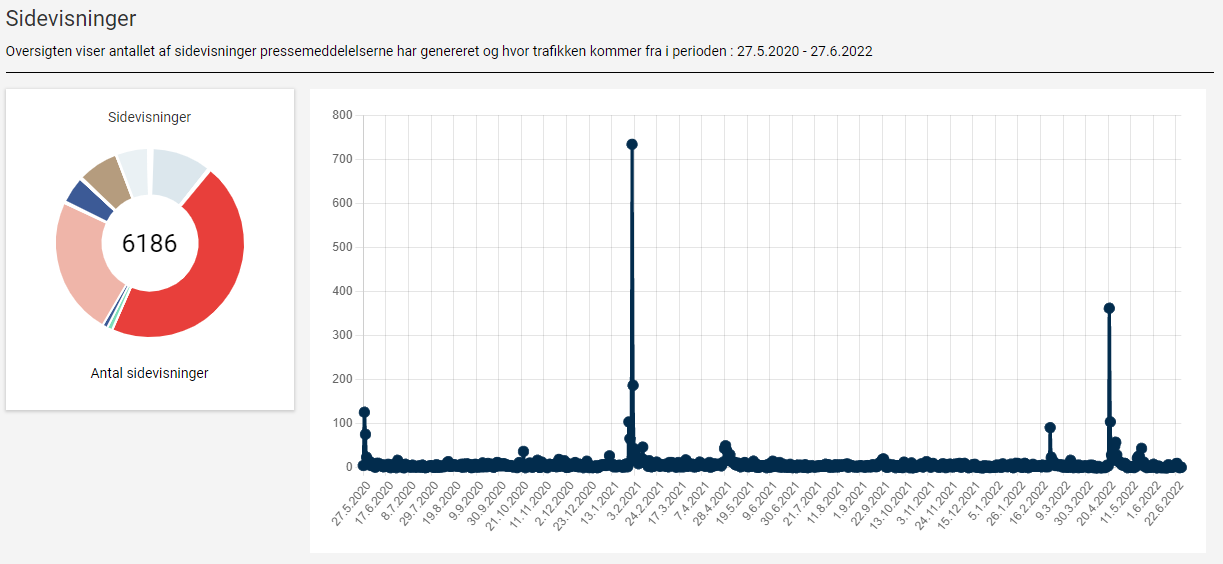Click the Antal sidevisninger label
The width and height of the screenshot is (1223, 564).
pyautogui.click(x=149, y=373)
